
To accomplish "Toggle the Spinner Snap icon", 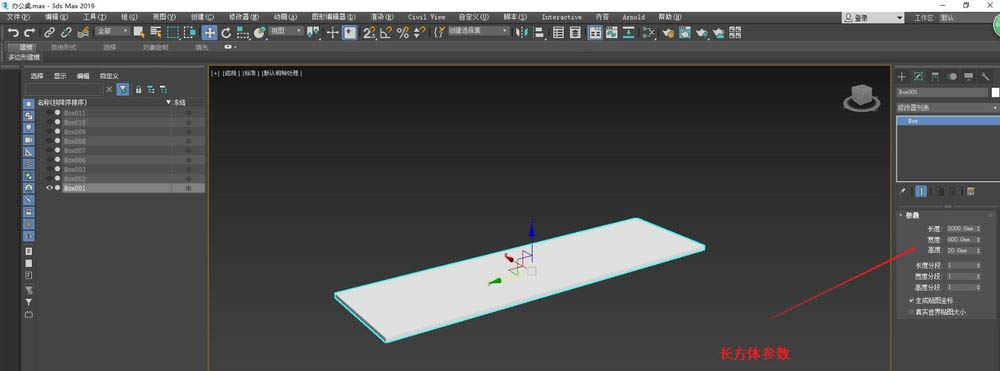I will click(x=419, y=33).
